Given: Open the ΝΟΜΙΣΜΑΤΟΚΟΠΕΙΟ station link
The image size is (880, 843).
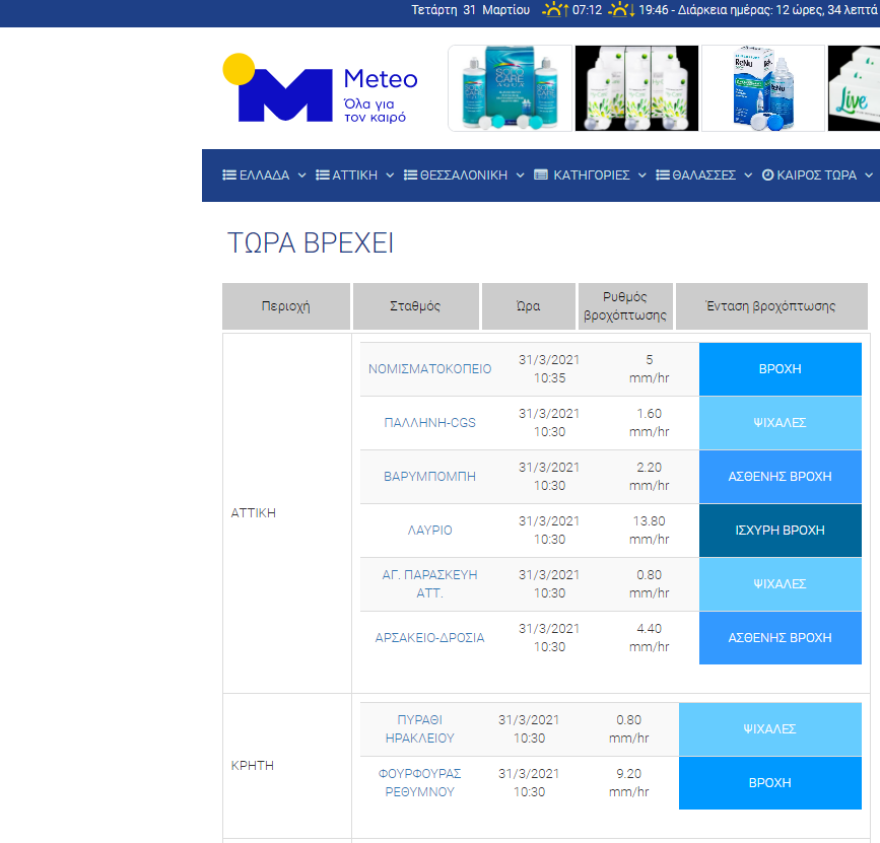Looking at the screenshot, I should (430, 369).
